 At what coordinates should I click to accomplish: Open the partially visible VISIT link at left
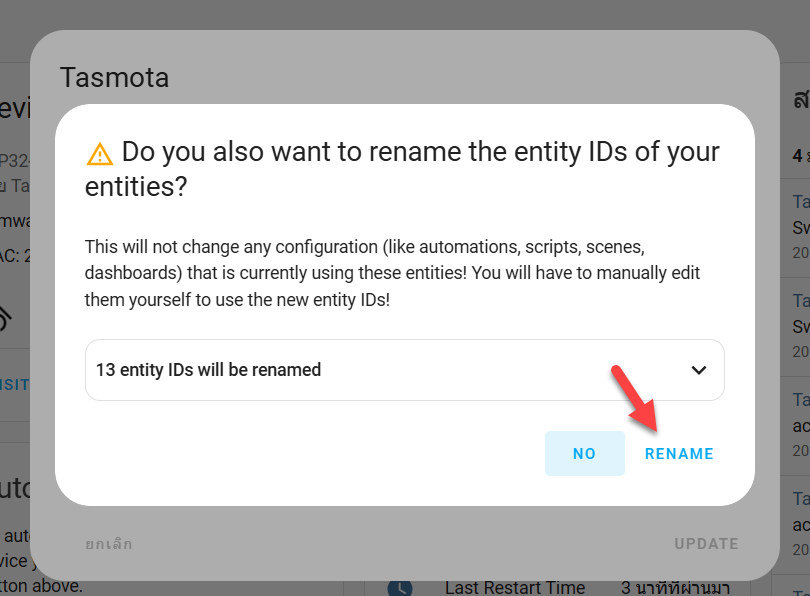pos(14,385)
